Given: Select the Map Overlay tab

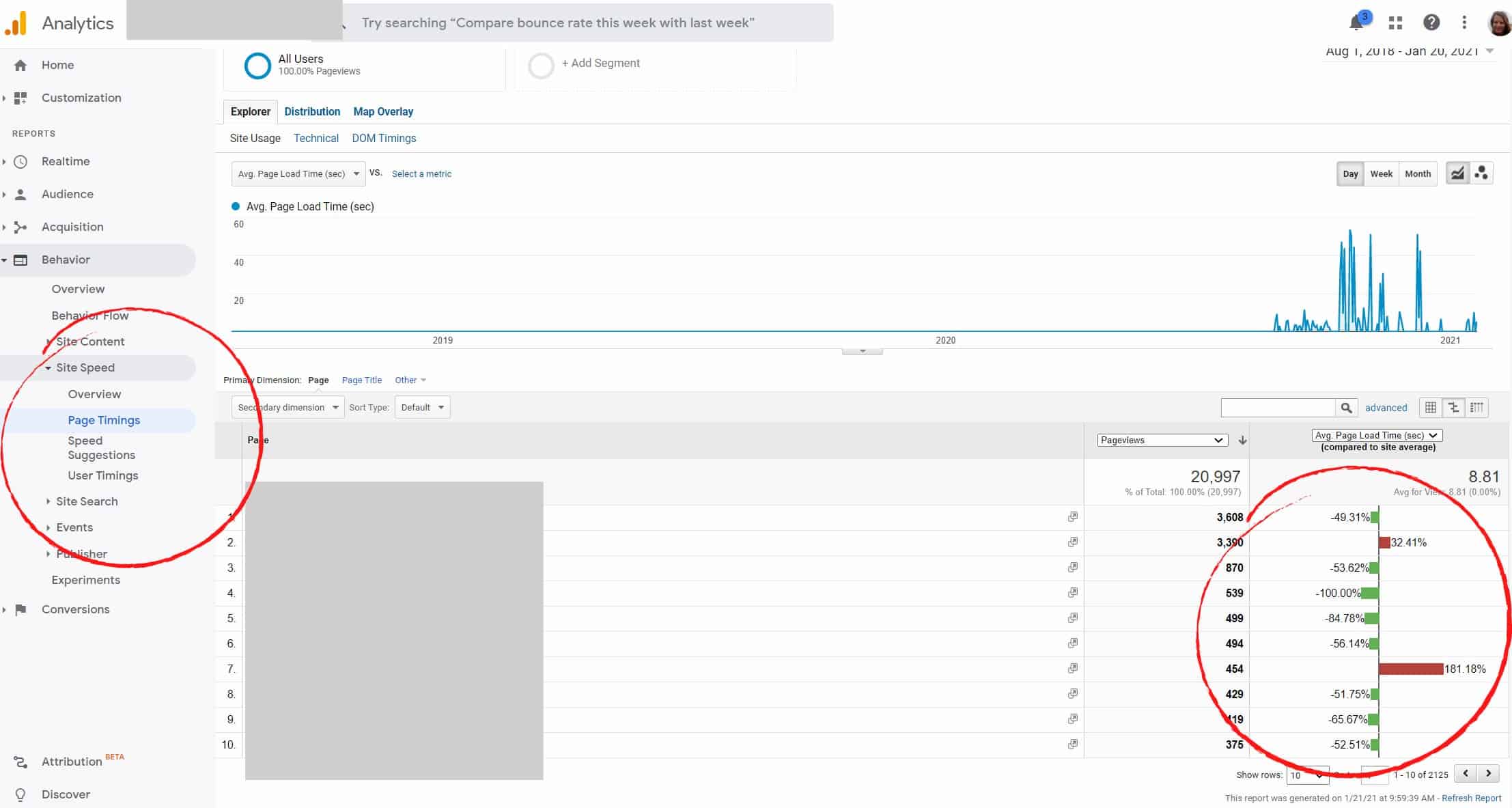Looking at the screenshot, I should point(383,111).
